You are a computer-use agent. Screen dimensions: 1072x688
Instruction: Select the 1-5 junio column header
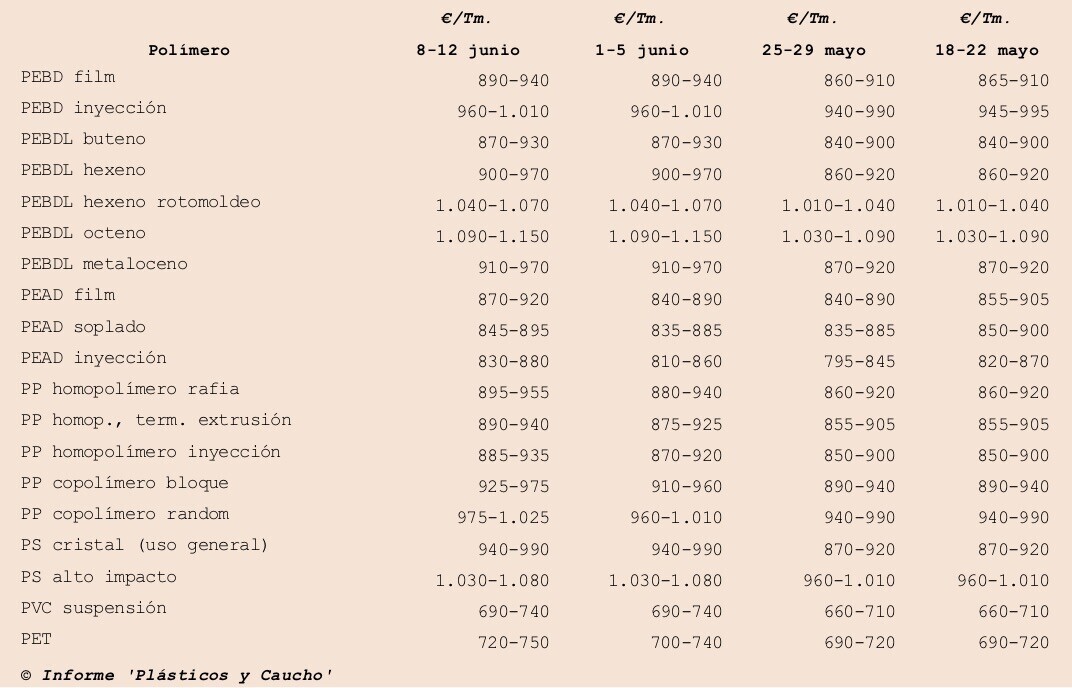(641, 51)
